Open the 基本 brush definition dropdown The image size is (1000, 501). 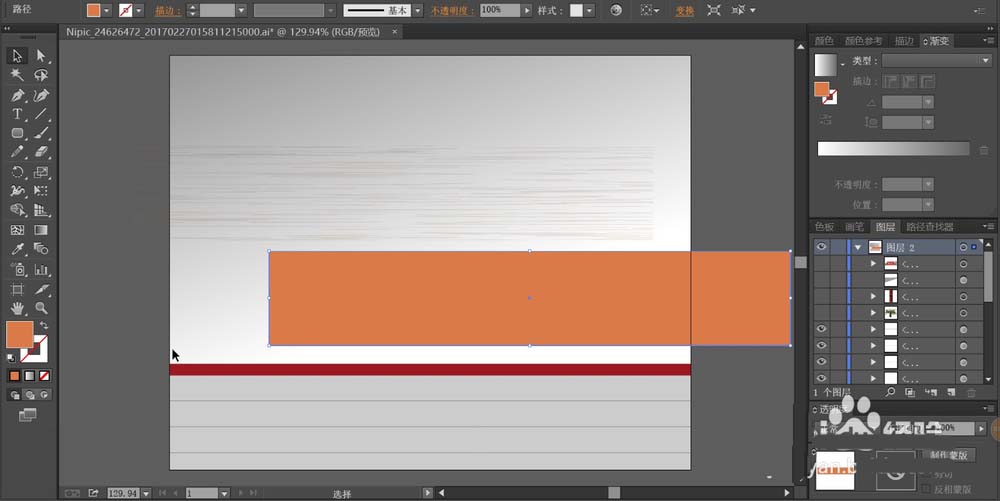tap(418, 10)
